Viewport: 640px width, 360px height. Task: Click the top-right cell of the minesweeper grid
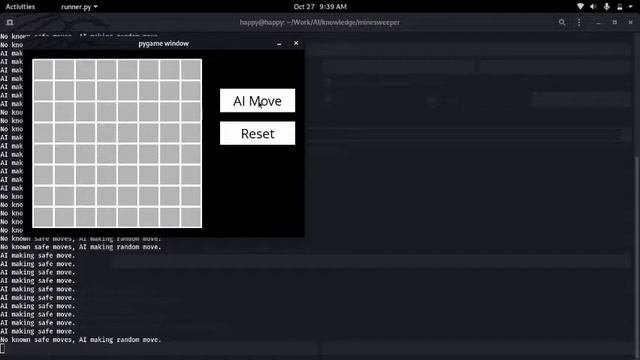[191, 69]
